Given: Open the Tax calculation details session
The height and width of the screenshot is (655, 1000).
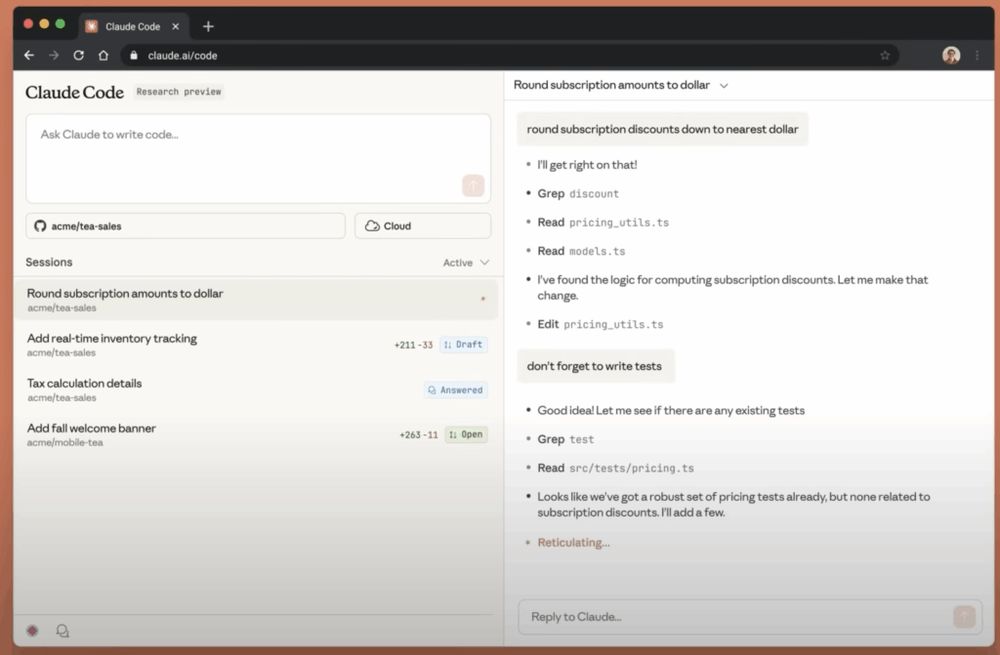Looking at the screenshot, I should [x=256, y=390].
